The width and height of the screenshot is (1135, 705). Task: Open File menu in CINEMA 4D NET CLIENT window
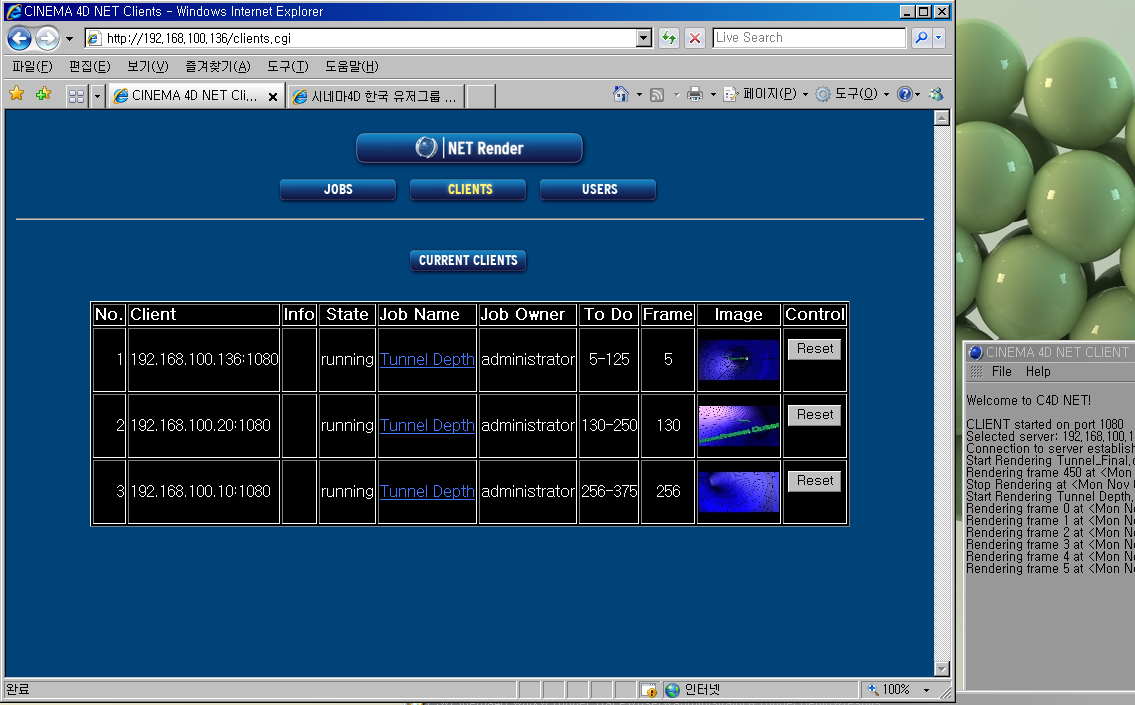(1002, 372)
